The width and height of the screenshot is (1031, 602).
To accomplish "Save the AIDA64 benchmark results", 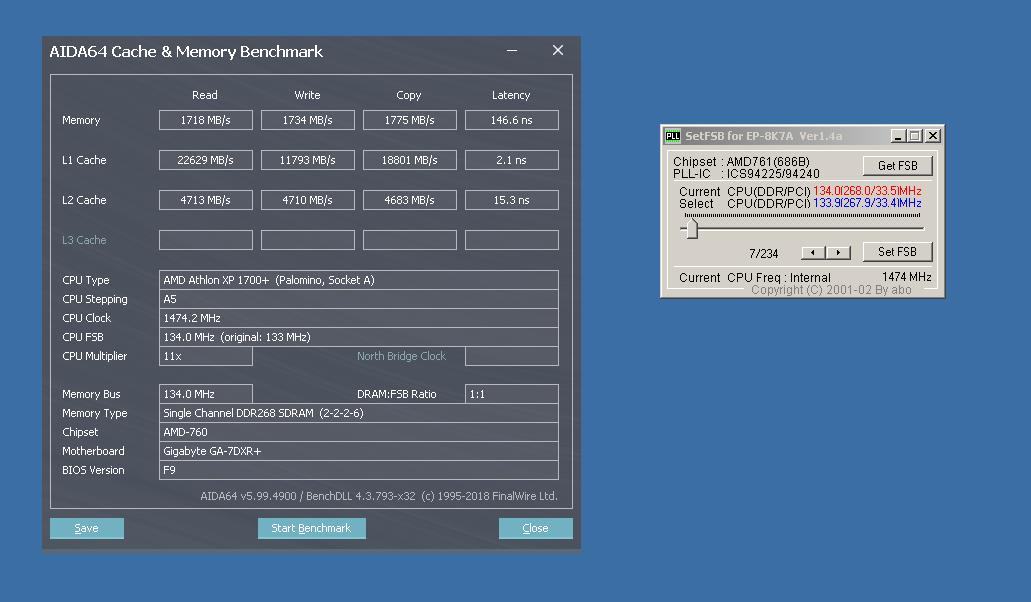I will [87, 528].
